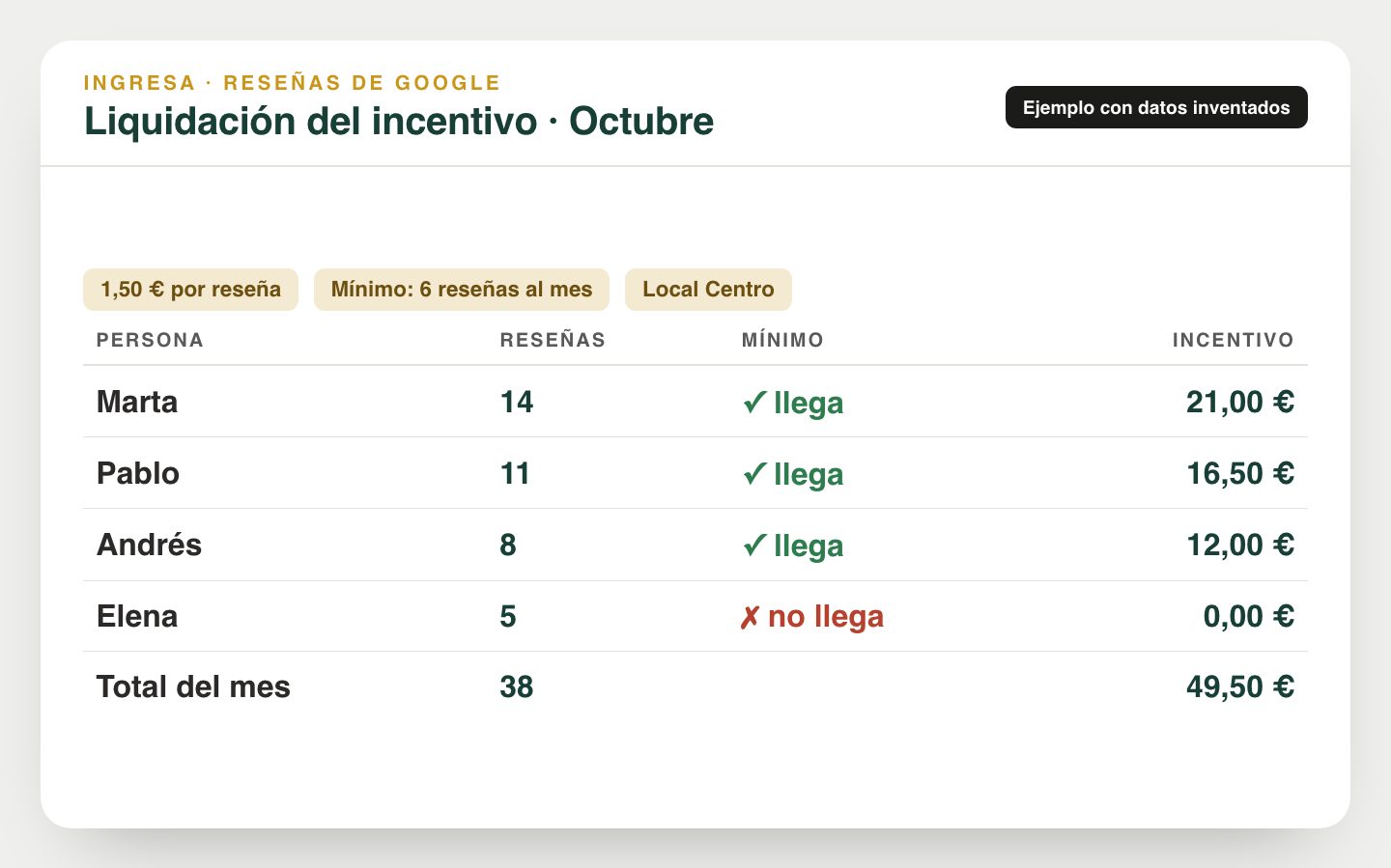Click the RESEÑAS column header
Viewport: 1391px width, 868px height.
(x=553, y=340)
